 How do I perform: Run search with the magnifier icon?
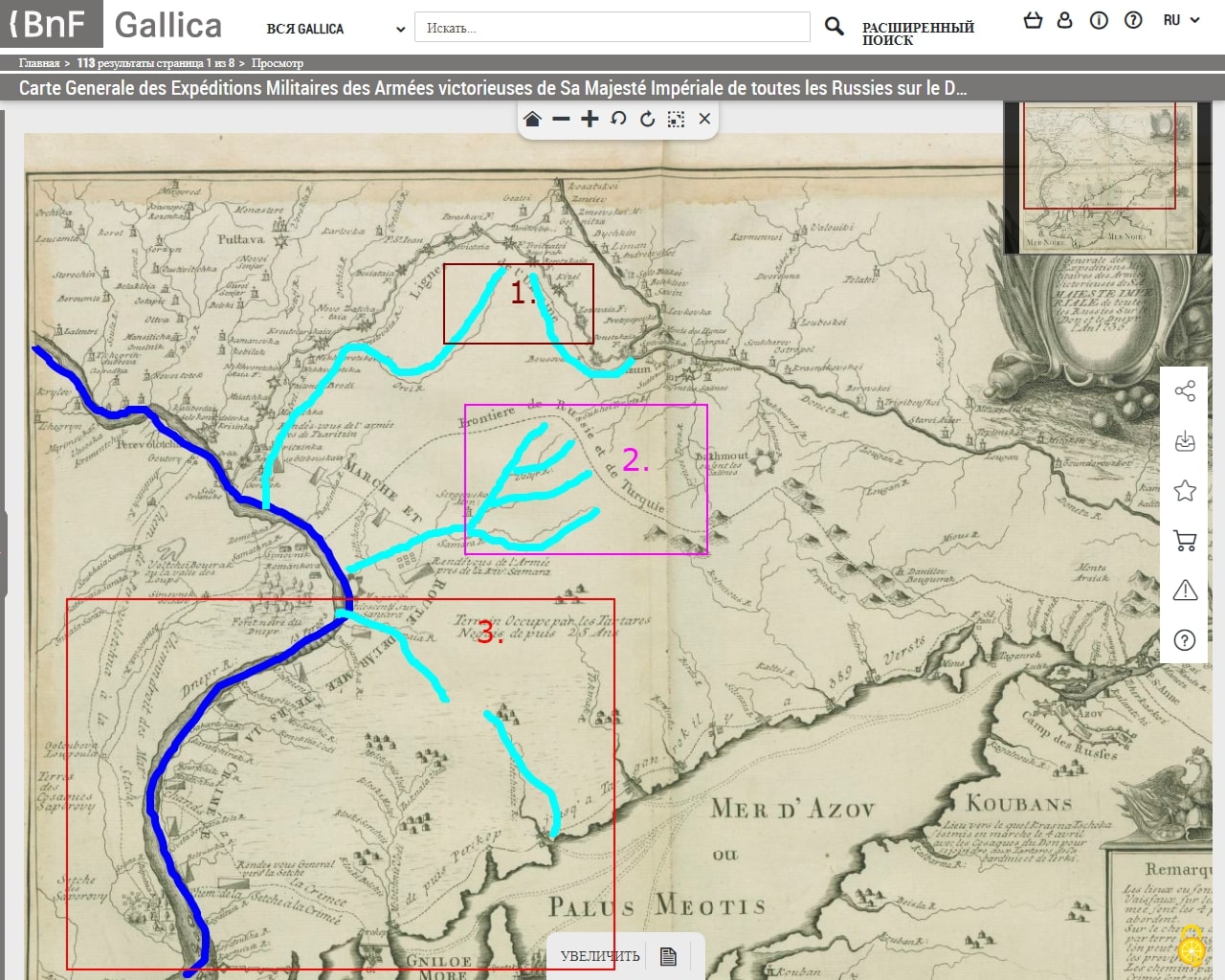click(x=835, y=27)
